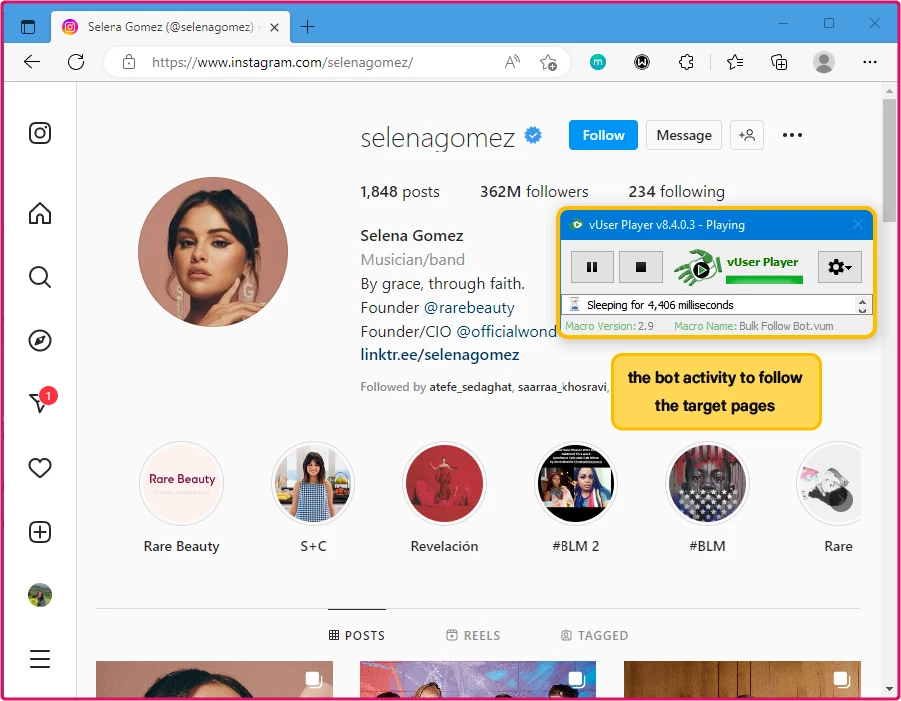Open #BLM story highlight

707,484
